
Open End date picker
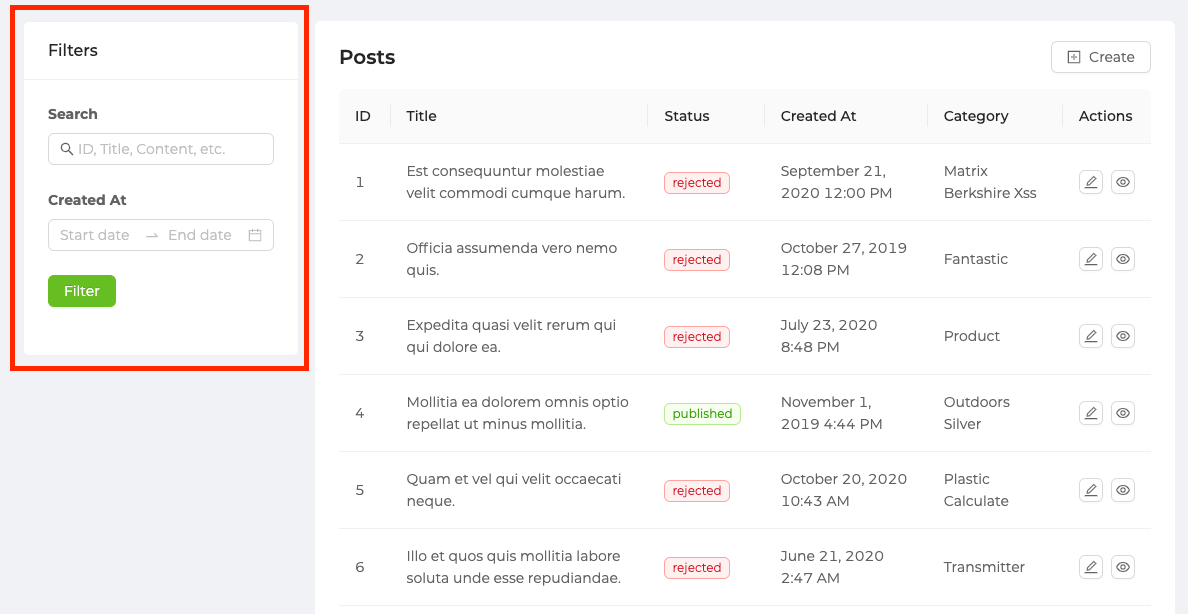pyautogui.click(x=200, y=235)
